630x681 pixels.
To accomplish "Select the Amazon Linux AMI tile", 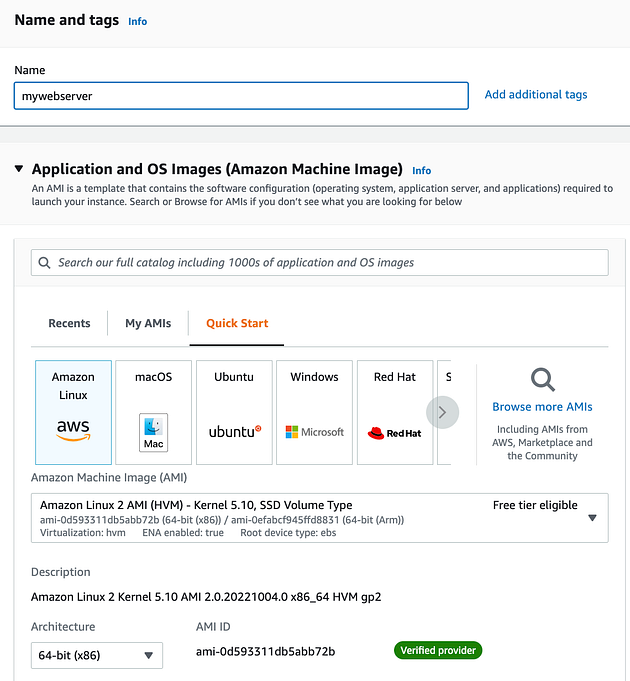I will [73, 412].
